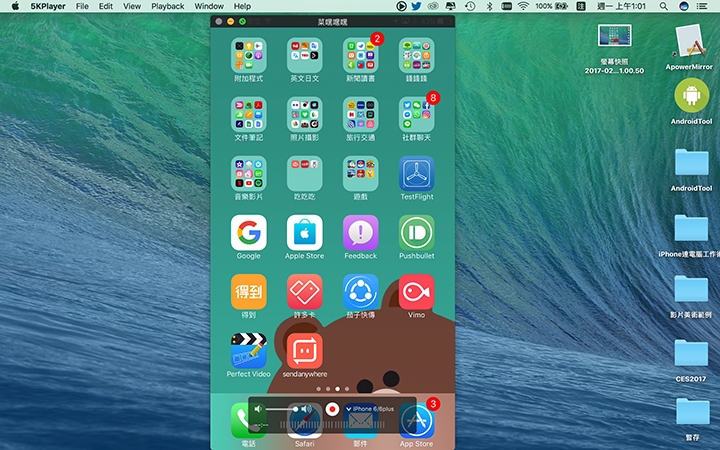Open Spotlight search magnifier
720x450 pixels.
tap(664, 6)
